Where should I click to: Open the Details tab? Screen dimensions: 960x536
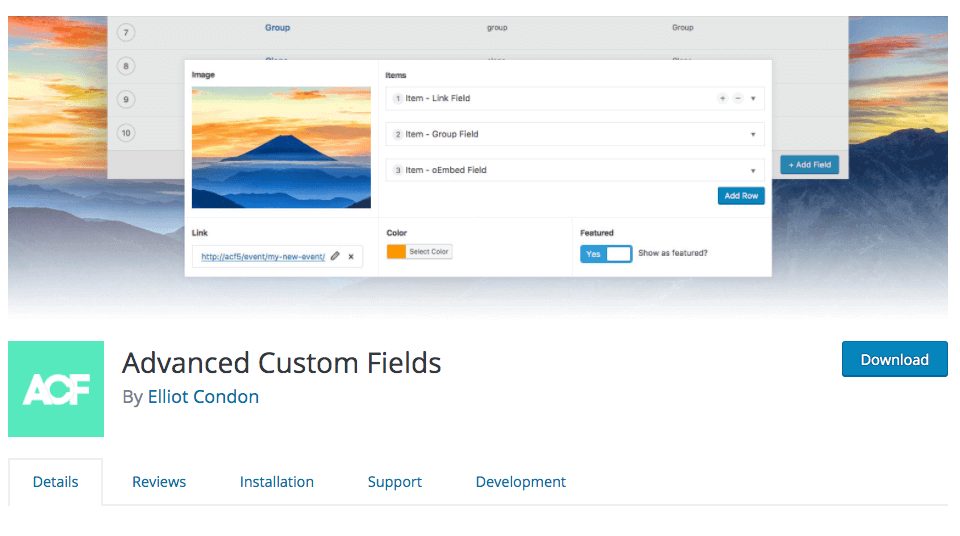click(x=55, y=482)
